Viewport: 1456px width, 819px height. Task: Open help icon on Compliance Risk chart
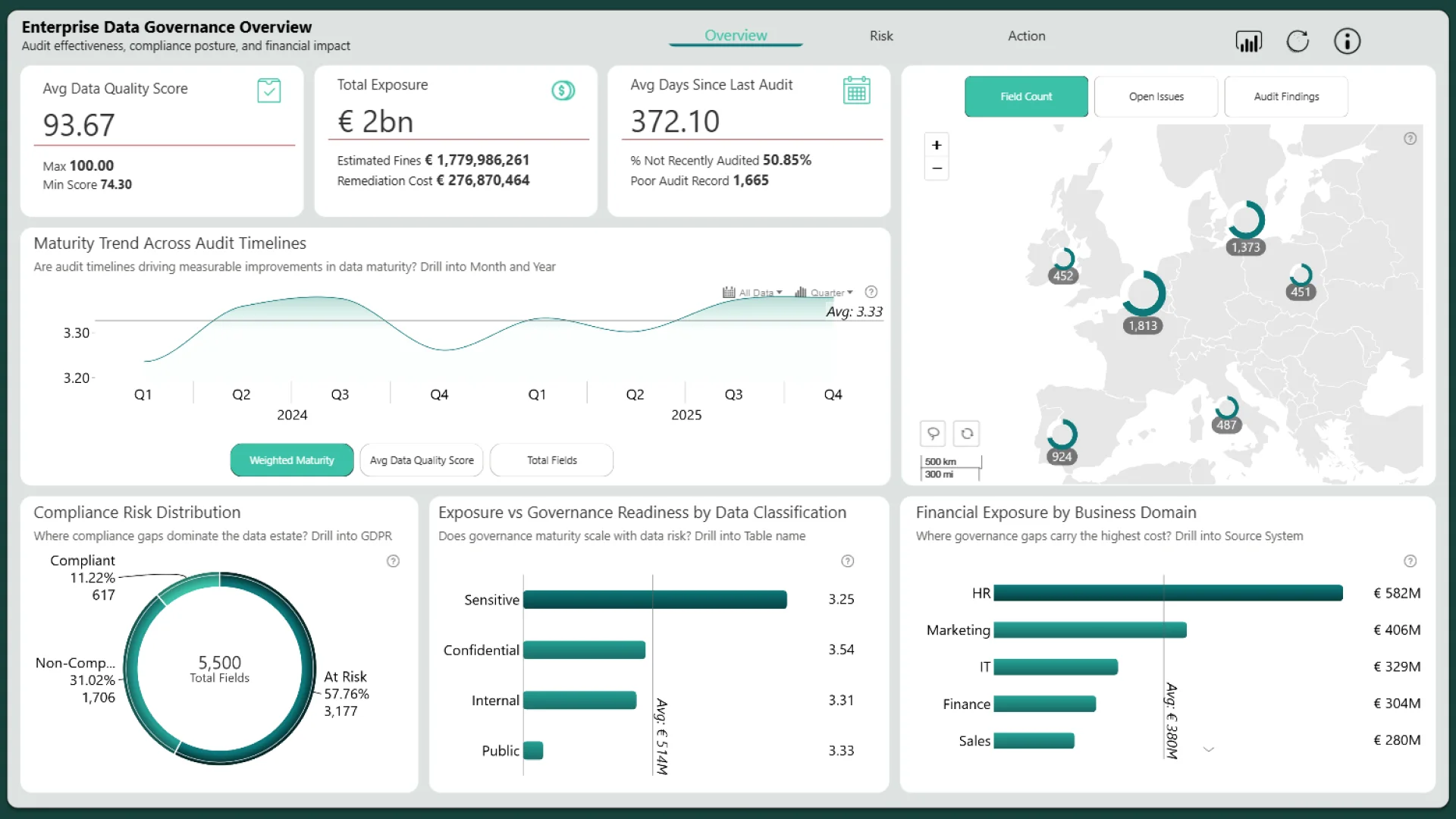pyautogui.click(x=393, y=561)
